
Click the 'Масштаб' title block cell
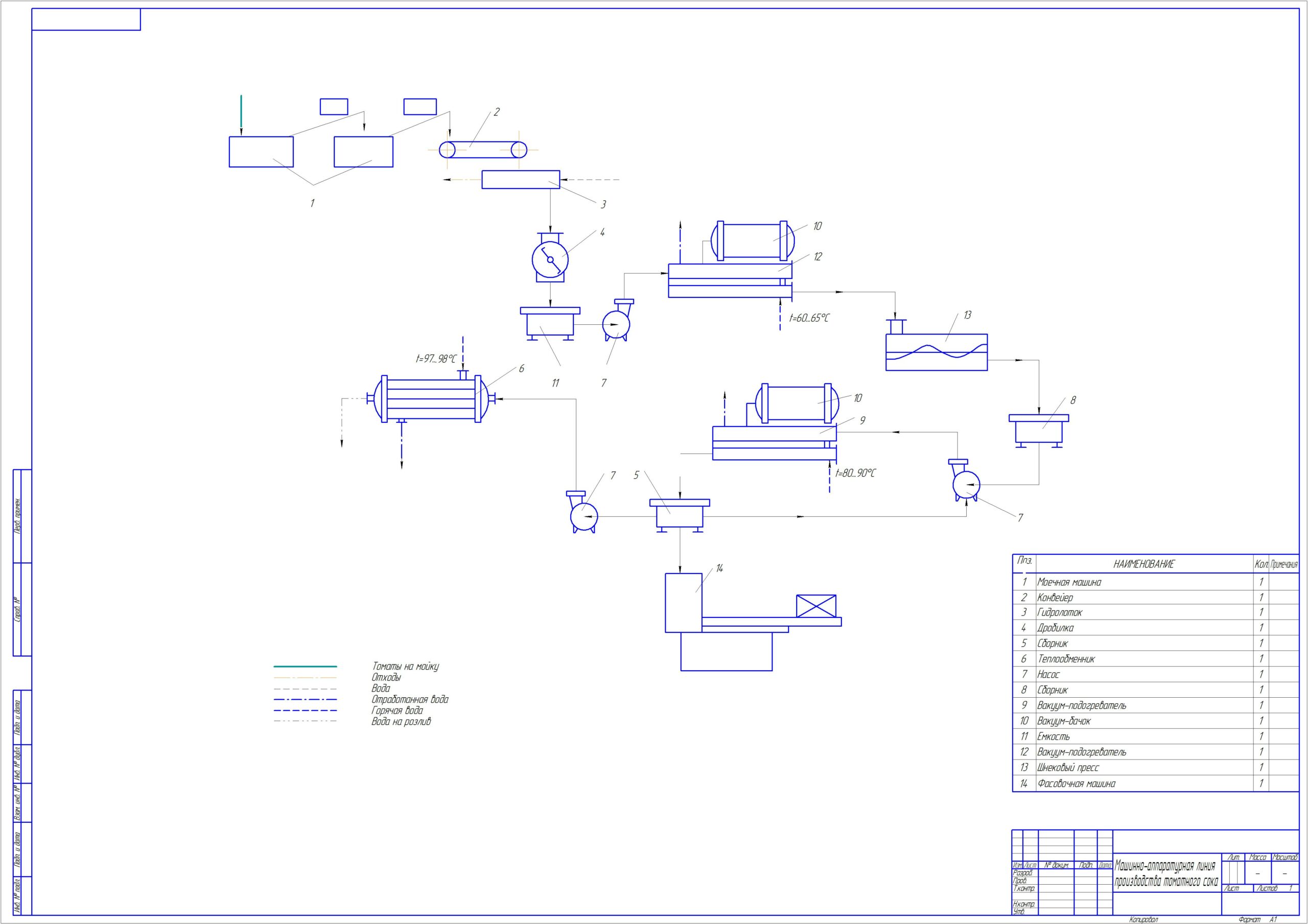[1285, 858]
